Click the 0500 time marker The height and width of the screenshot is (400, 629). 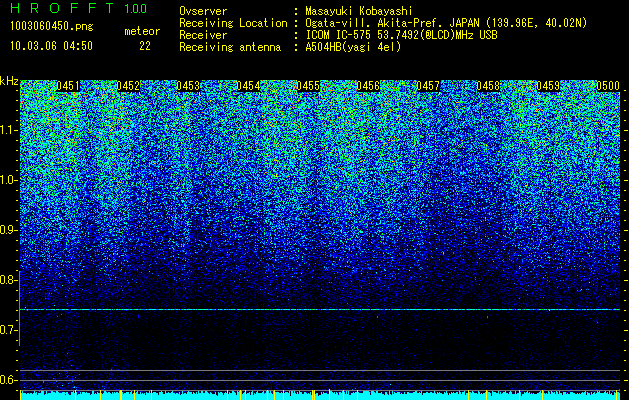[x=608, y=86]
